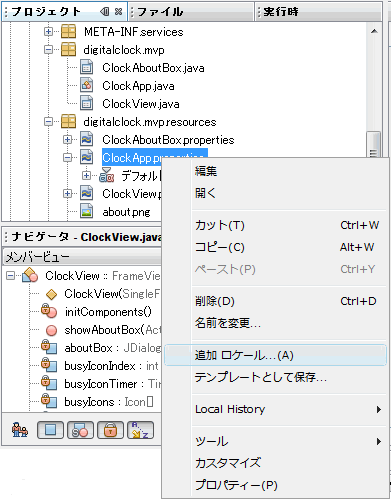
Task: Select initComponents() in navigator
Action: (x=108, y=312)
